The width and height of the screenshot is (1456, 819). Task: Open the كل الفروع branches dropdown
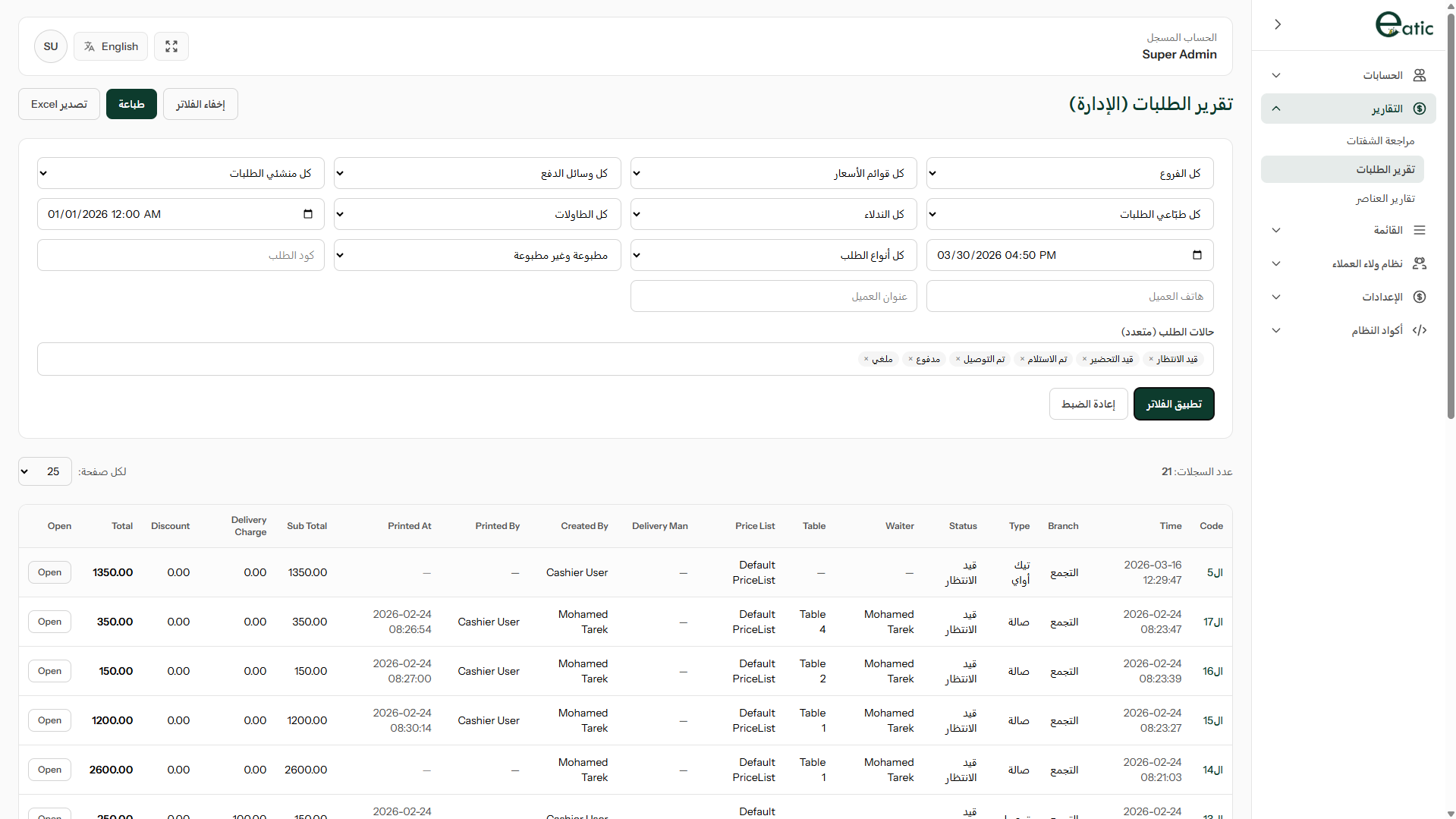coord(1068,173)
